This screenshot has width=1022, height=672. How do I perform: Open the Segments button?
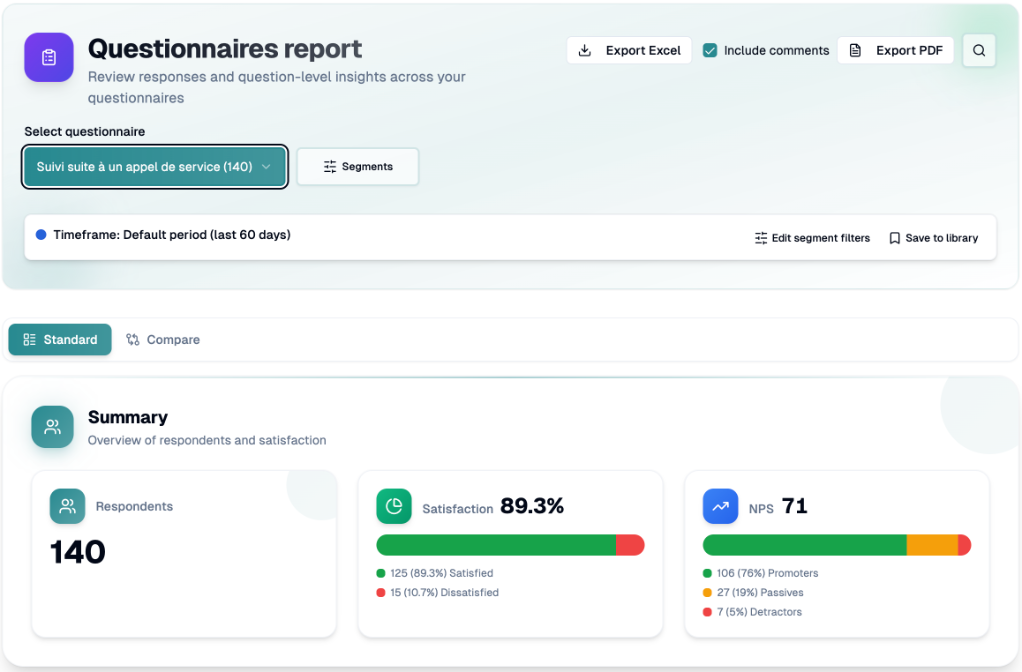point(358,167)
